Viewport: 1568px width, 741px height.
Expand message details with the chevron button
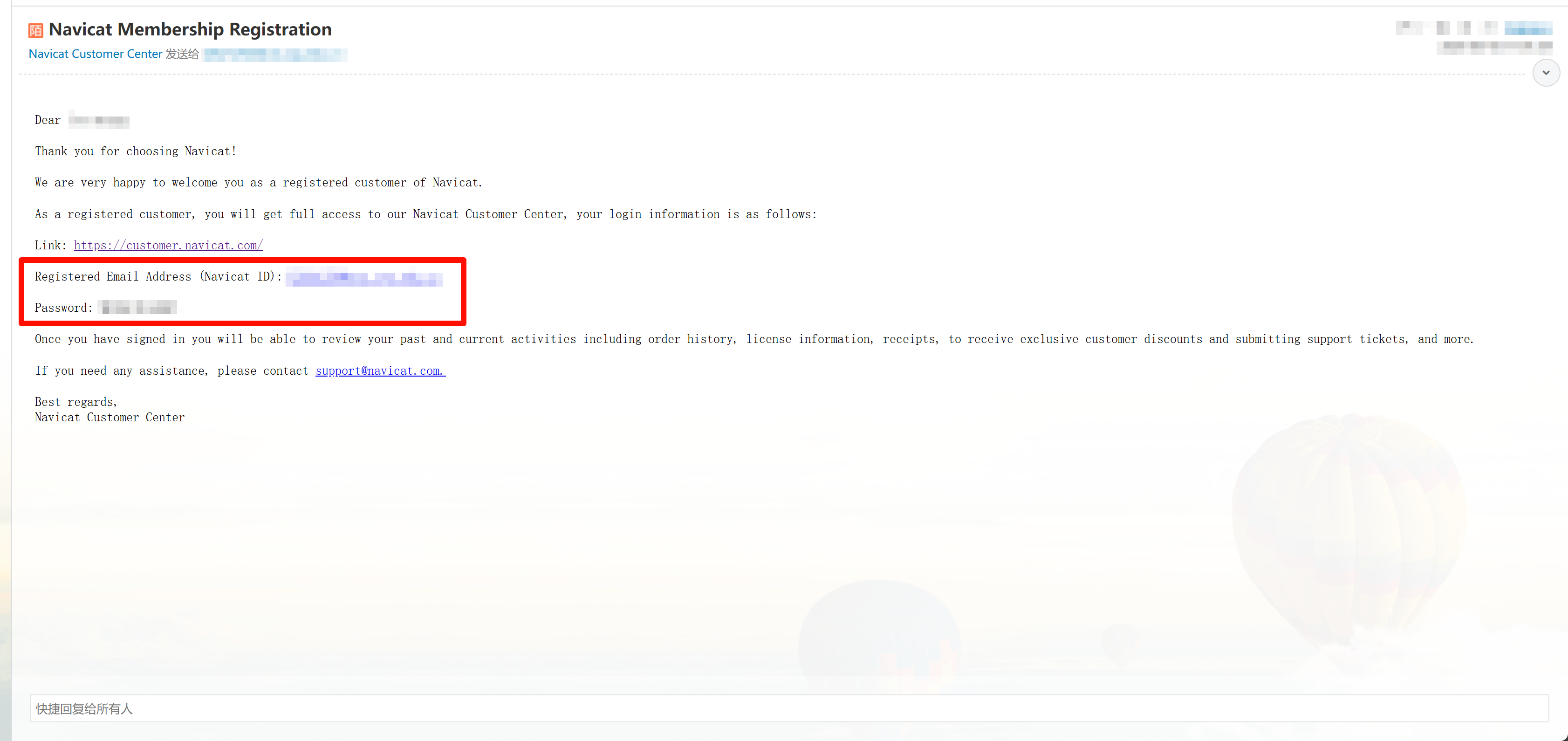[x=1546, y=73]
